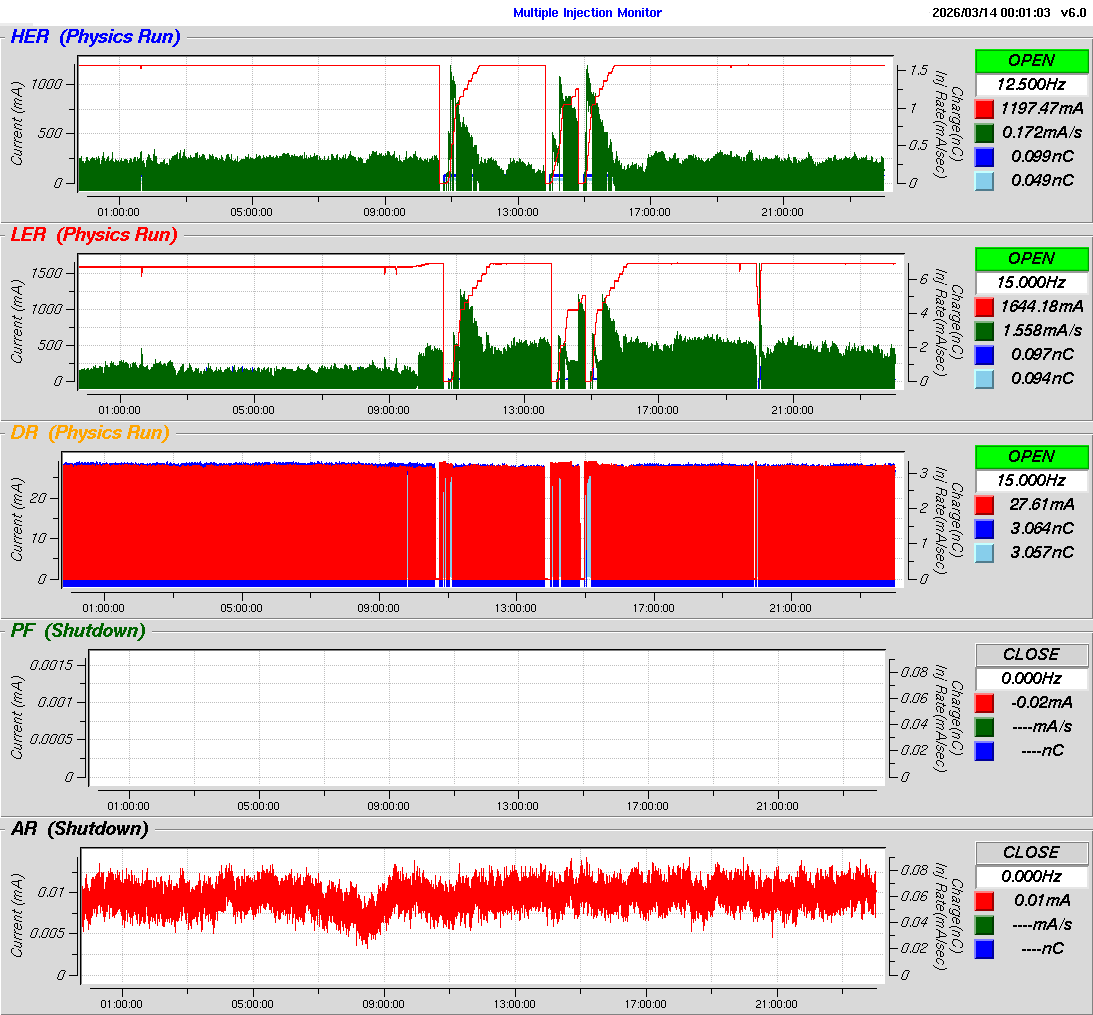
Task: Select the LER 15.000Hz frequency field
Action: (x=1031, y=283)
